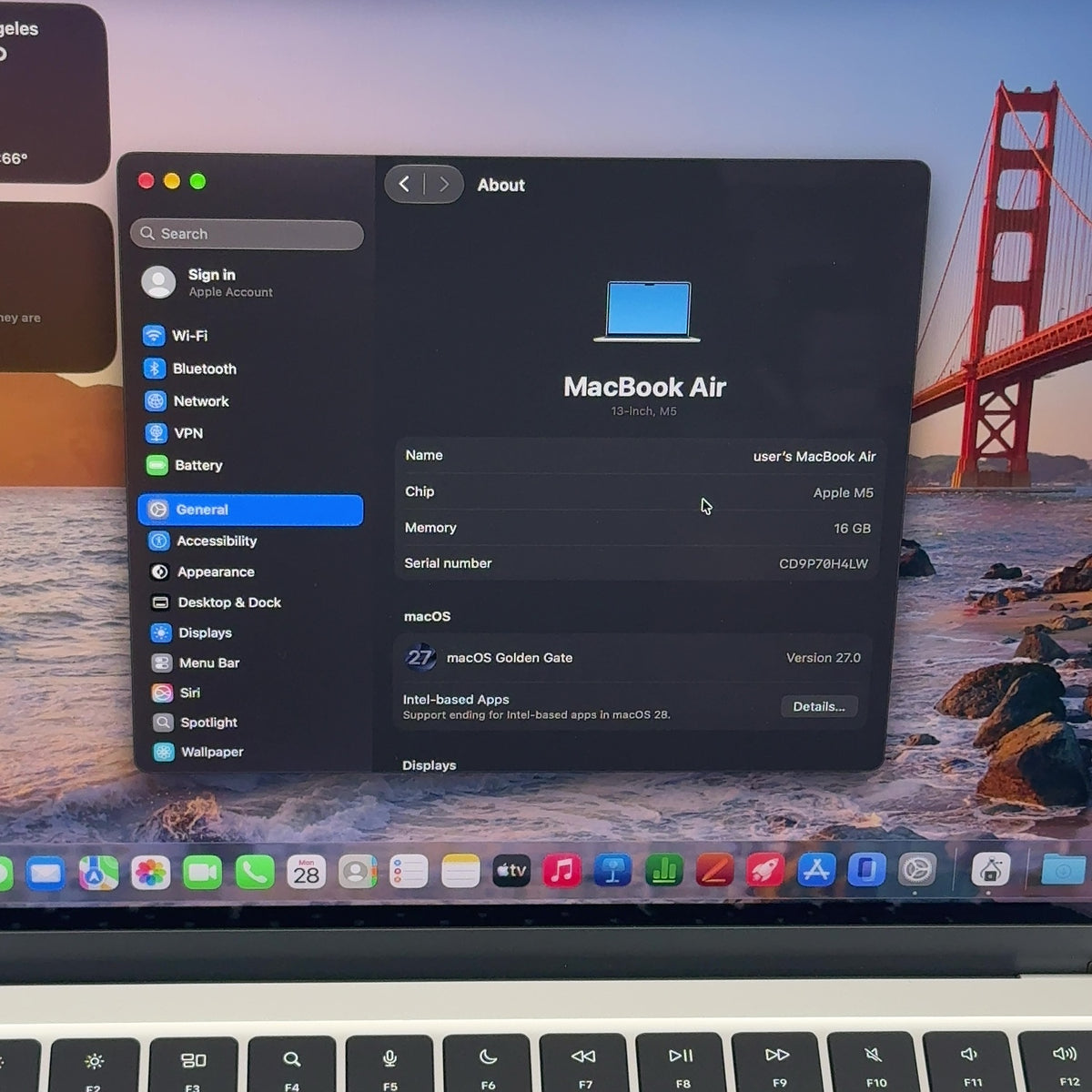Select the highlighted General item

pyautogui.click(x=250, y=510)
